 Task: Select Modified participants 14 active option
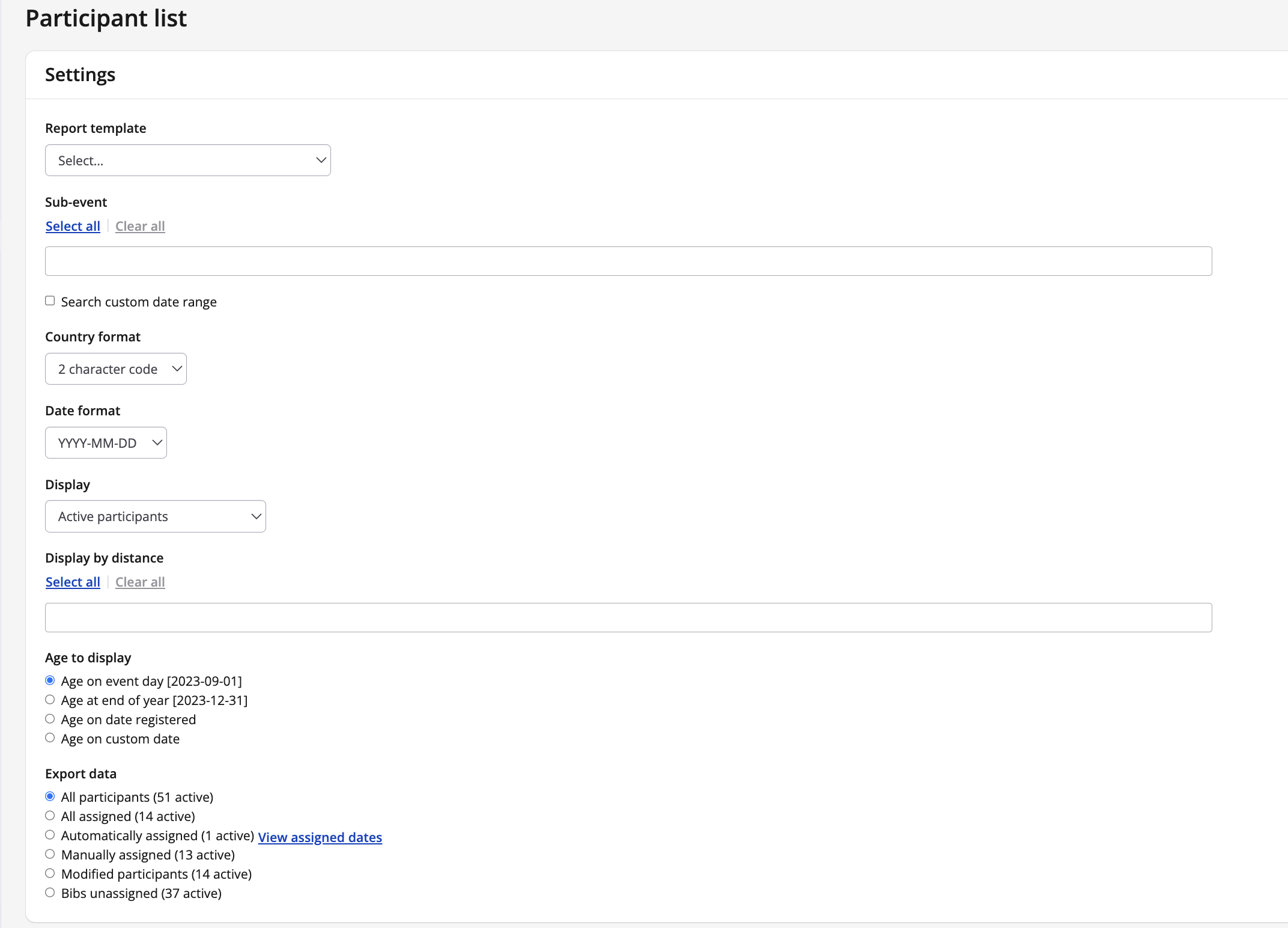pyautogui.click(x=51, y=873)
